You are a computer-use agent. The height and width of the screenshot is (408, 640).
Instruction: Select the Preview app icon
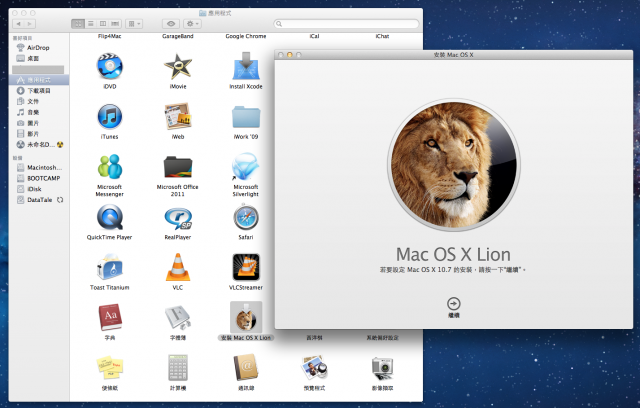(314, 367)
